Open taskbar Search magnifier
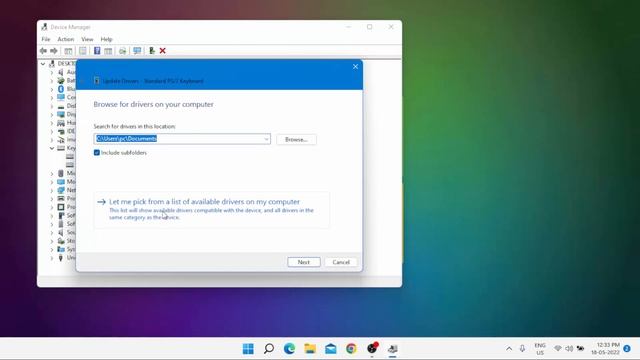640x360 pixels. (269, 349)
